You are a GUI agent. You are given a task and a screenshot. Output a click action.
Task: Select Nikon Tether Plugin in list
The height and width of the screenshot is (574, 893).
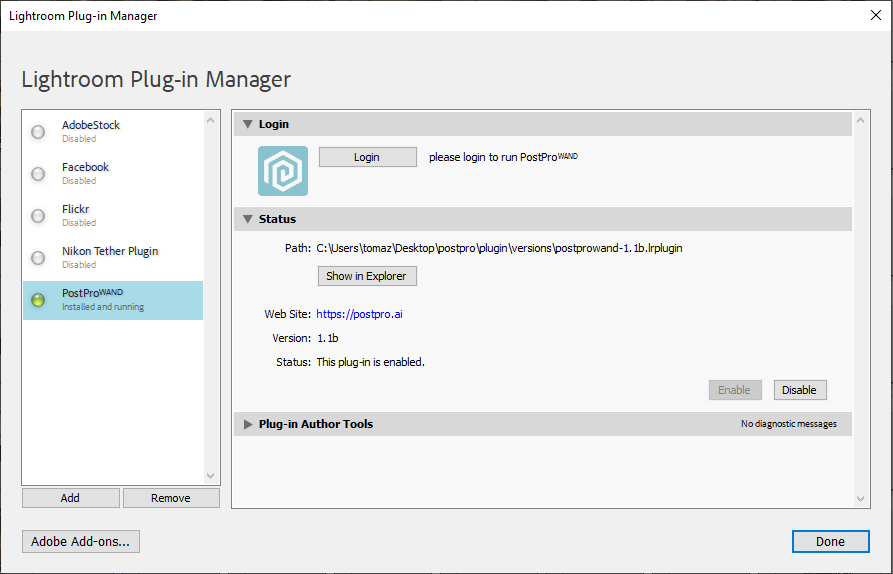(113, 258)
